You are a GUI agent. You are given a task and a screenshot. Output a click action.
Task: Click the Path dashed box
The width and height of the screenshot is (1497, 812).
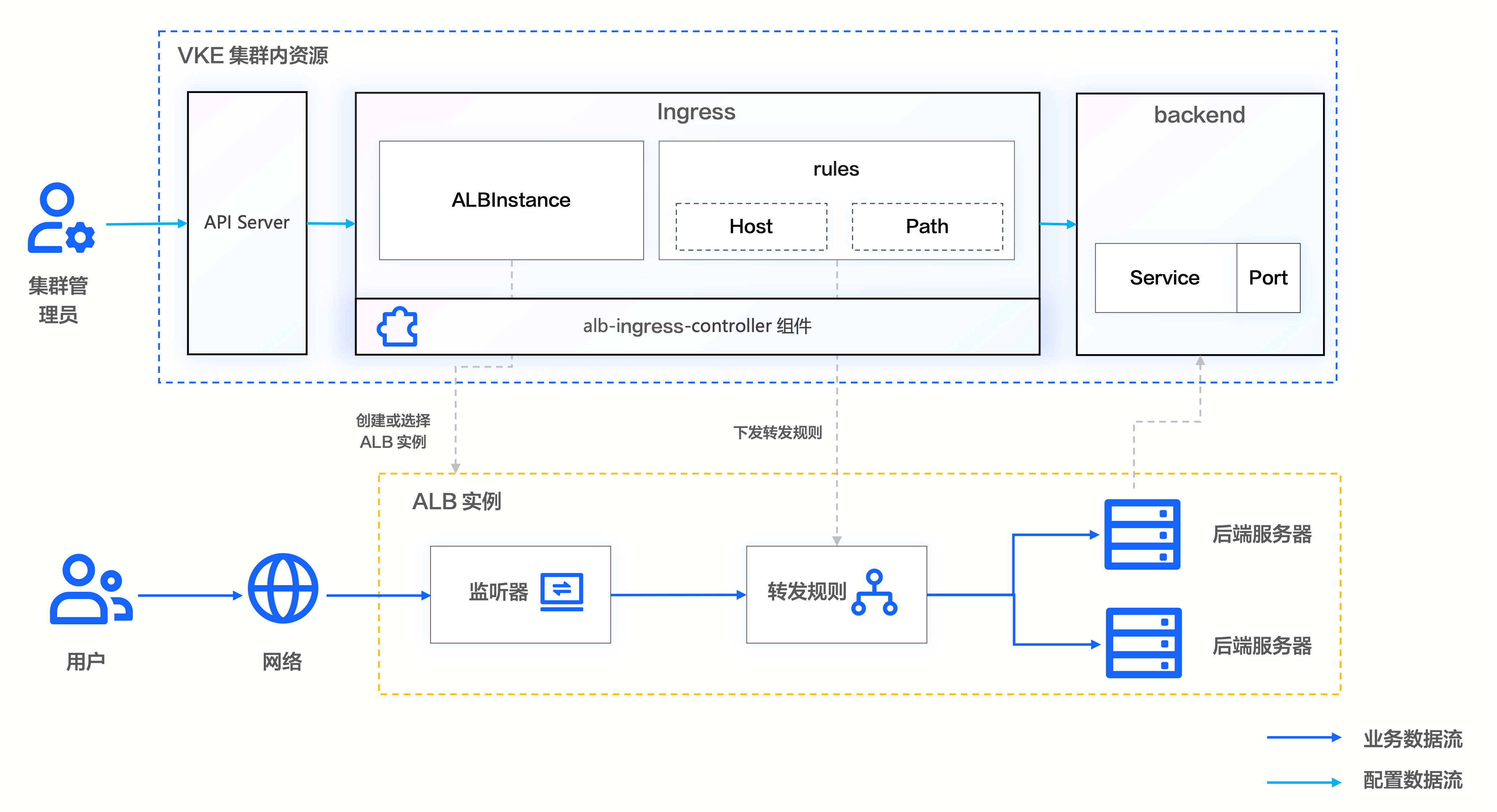tap(928, 226)
